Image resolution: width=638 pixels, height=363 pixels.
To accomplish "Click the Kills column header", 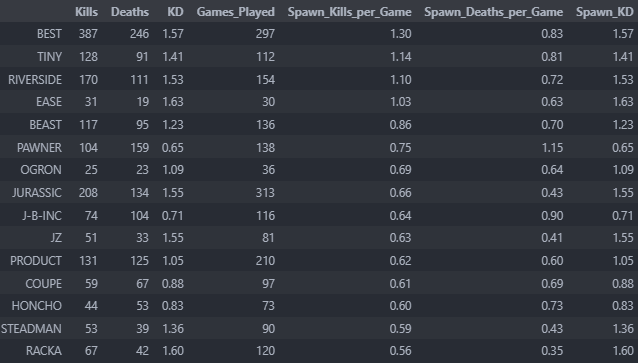I will (x=86, y=12).
